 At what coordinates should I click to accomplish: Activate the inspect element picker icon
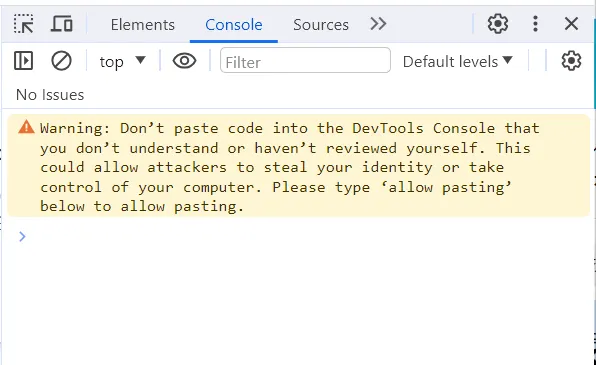coord(24,24)
